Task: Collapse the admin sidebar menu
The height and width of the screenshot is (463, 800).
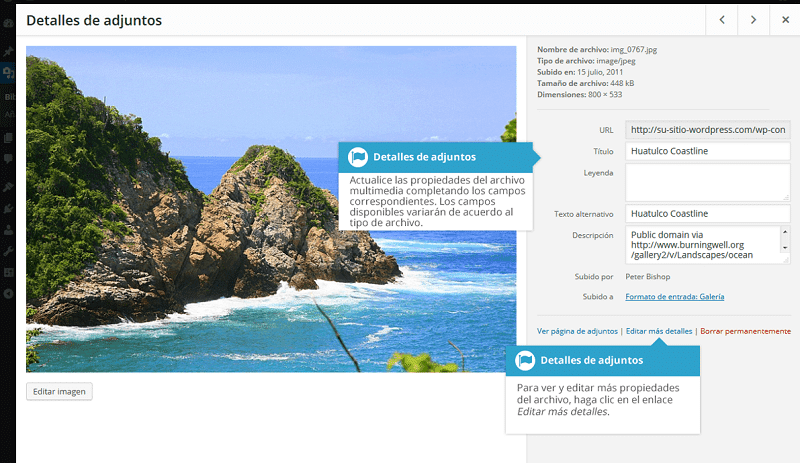Action: coord(8,294)
